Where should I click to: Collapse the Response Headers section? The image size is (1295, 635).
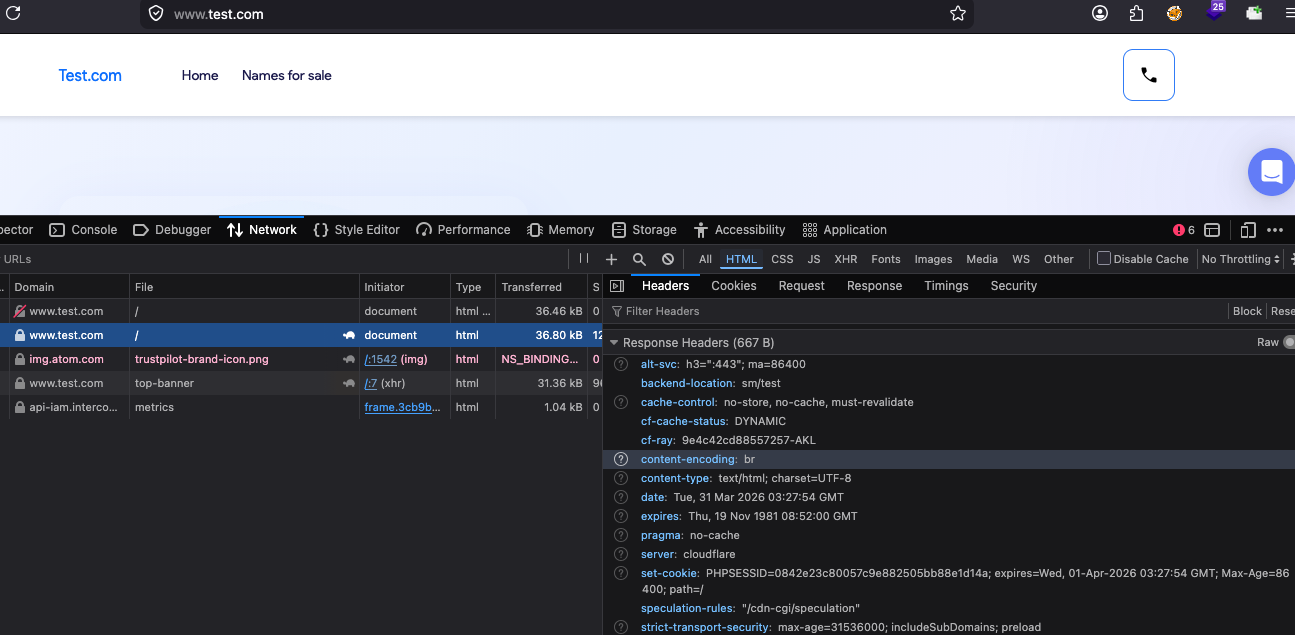coord(614,343)
